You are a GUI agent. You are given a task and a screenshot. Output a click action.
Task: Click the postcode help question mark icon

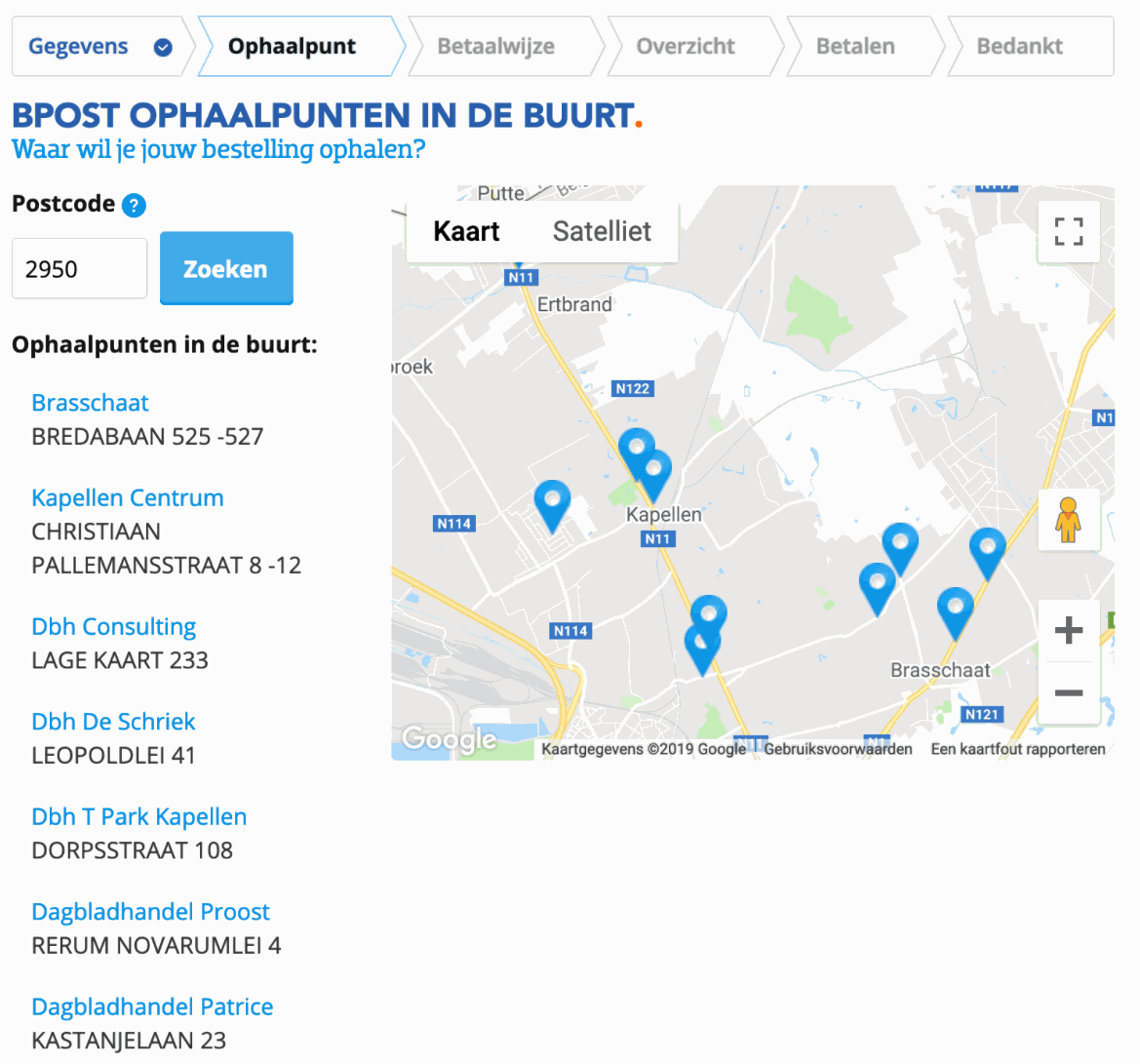pos(134,205)
